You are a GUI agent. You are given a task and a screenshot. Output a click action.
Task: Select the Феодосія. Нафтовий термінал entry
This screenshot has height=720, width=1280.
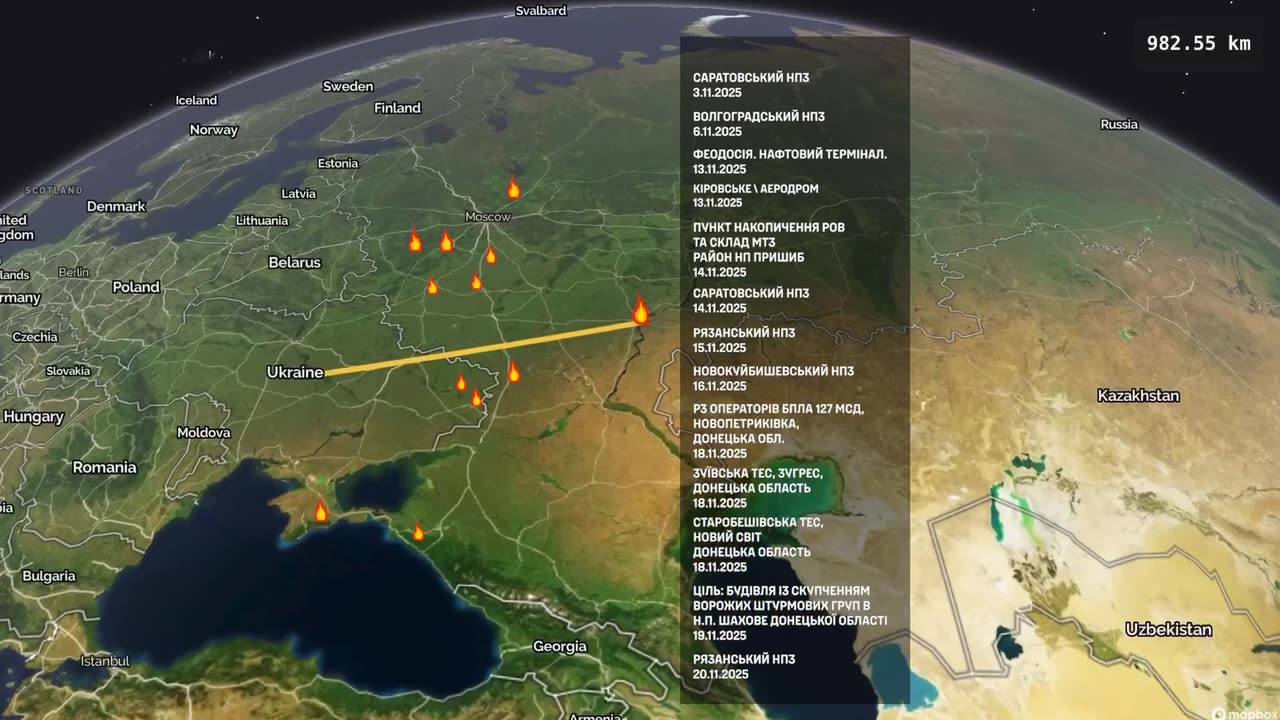(790, 162)
